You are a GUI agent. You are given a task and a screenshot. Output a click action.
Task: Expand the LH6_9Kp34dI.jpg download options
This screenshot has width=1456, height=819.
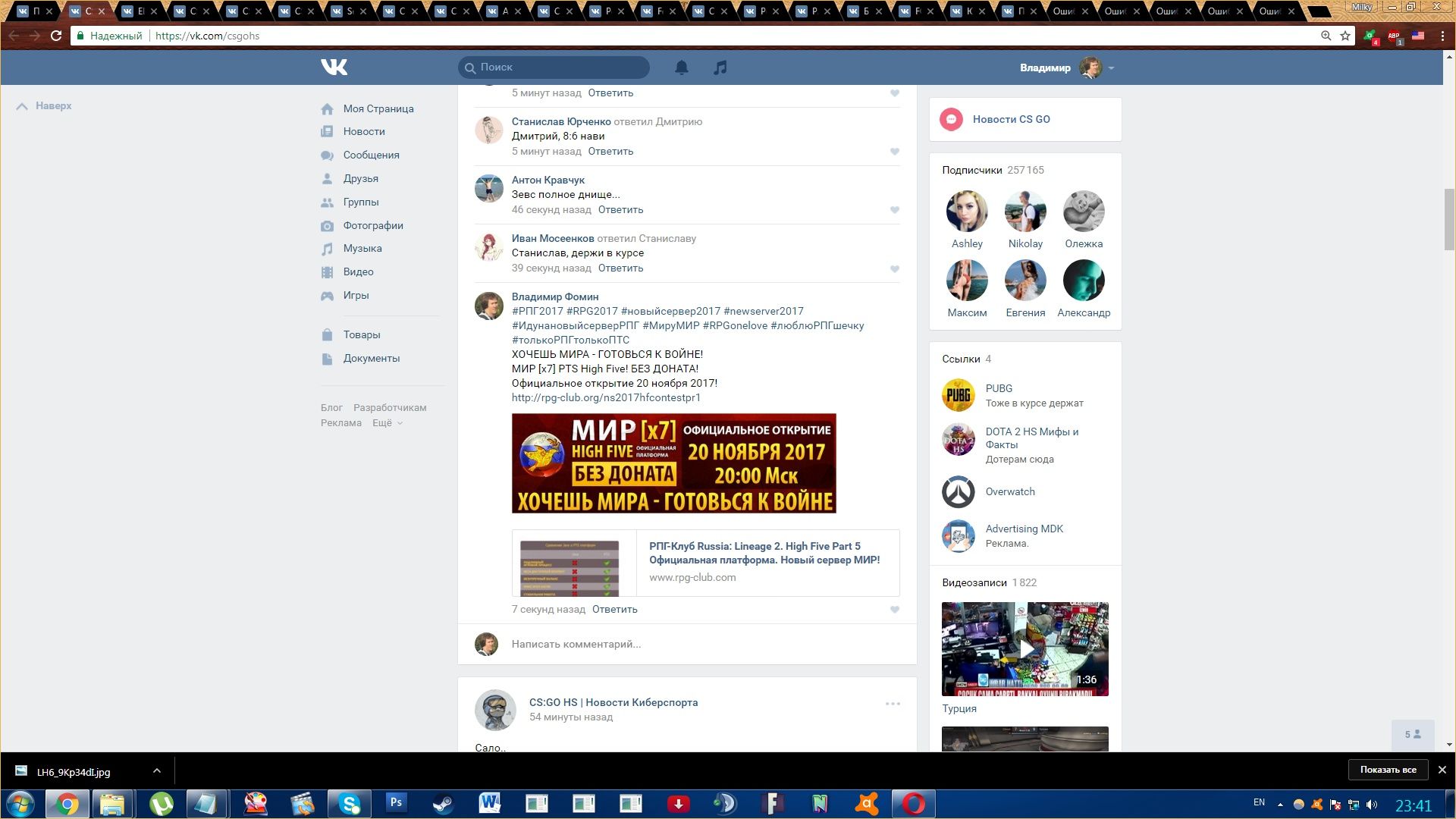click(156, 770)
